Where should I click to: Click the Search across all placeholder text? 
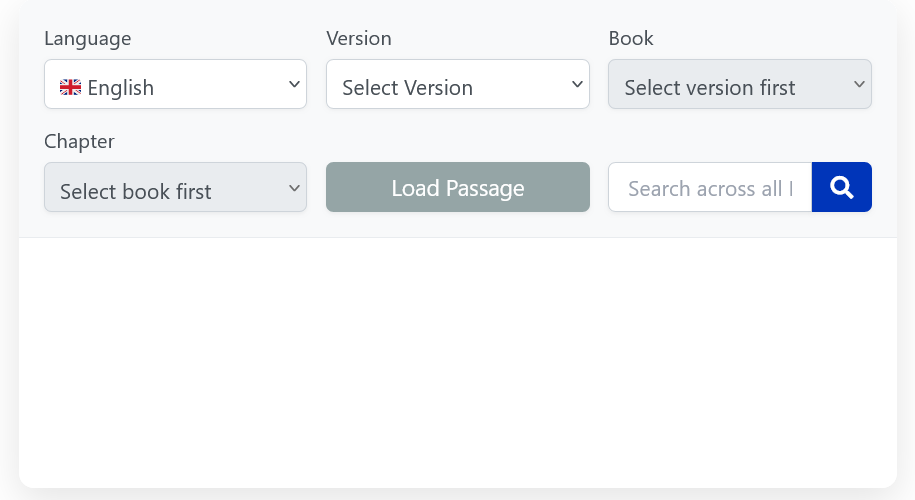(x=710, y=188)
